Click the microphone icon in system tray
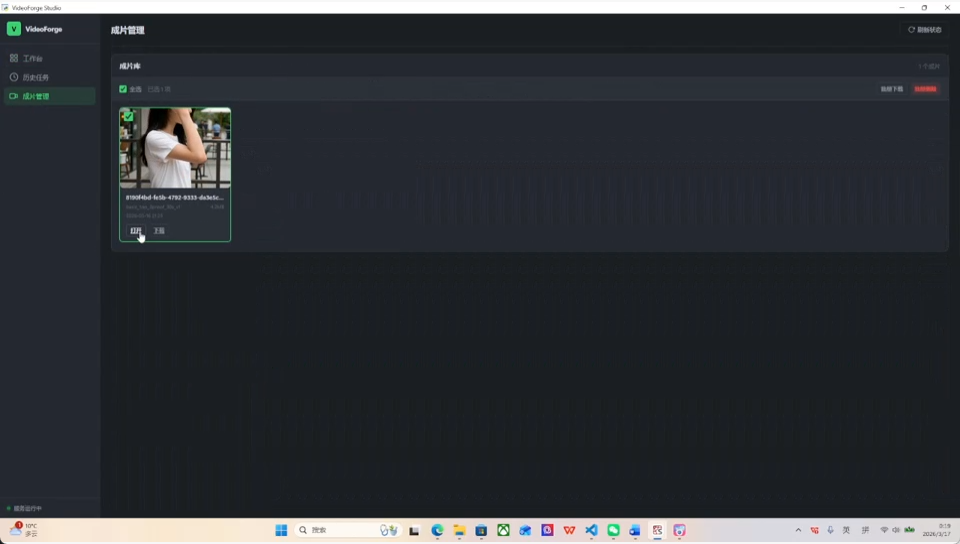The height and width of the screenshot is (544, 960). point(830,530)
